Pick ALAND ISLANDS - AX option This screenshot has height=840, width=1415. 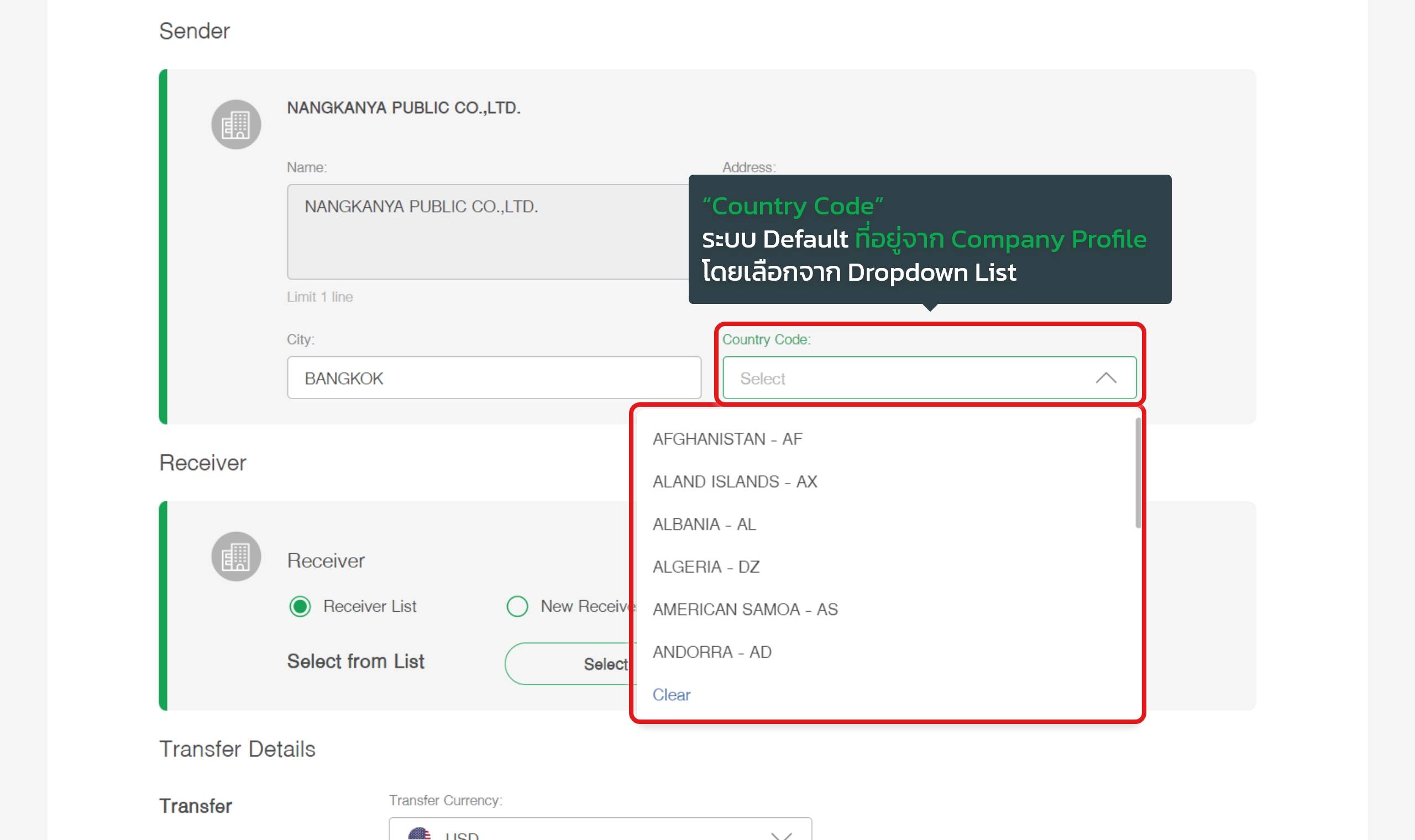click(735, 482)
